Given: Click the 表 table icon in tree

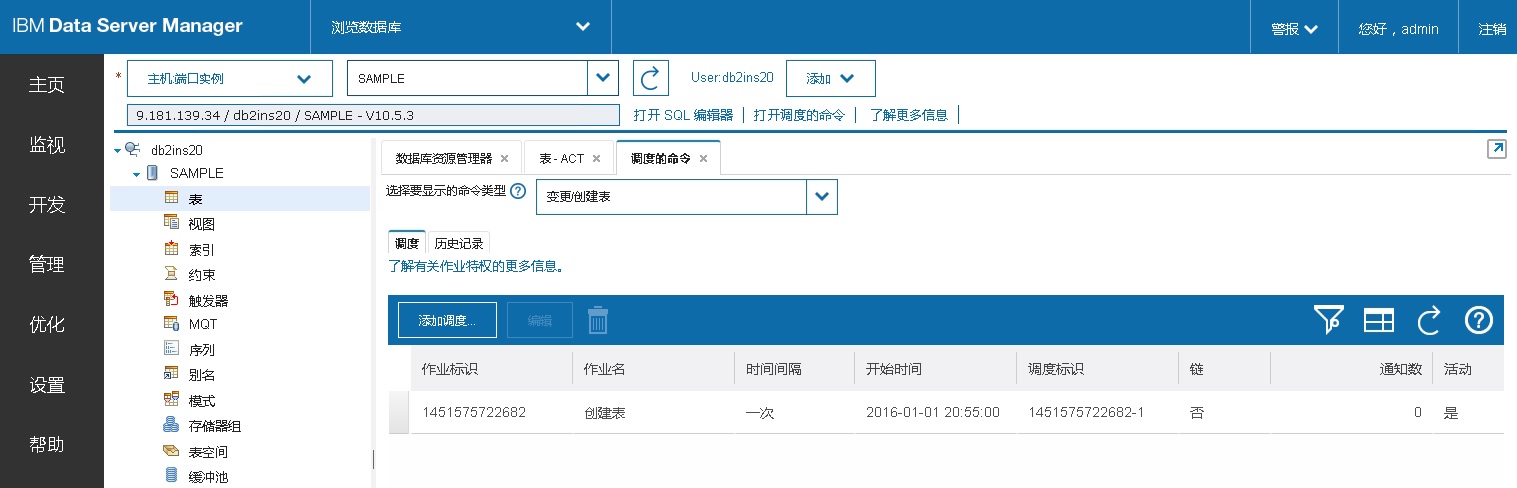Looking at the screenshot, I should (171, 198).
